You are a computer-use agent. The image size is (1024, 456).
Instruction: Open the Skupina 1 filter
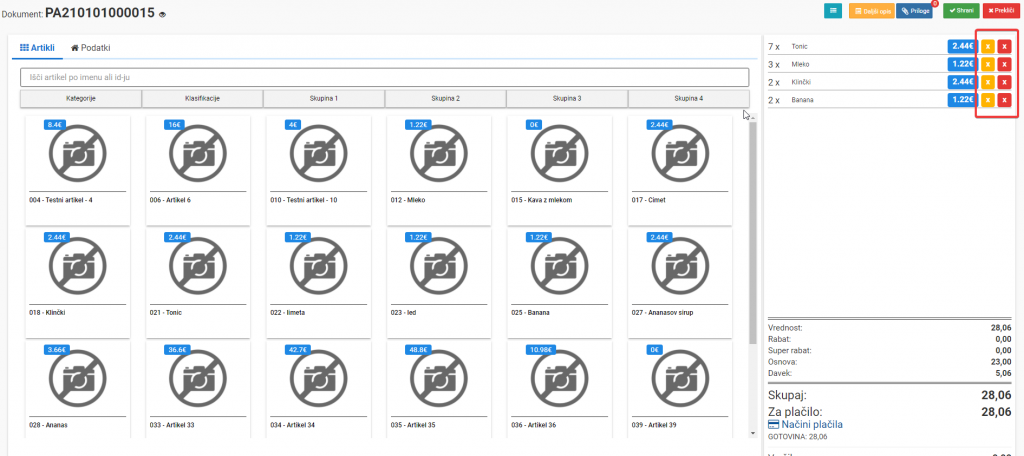(324, 99)
